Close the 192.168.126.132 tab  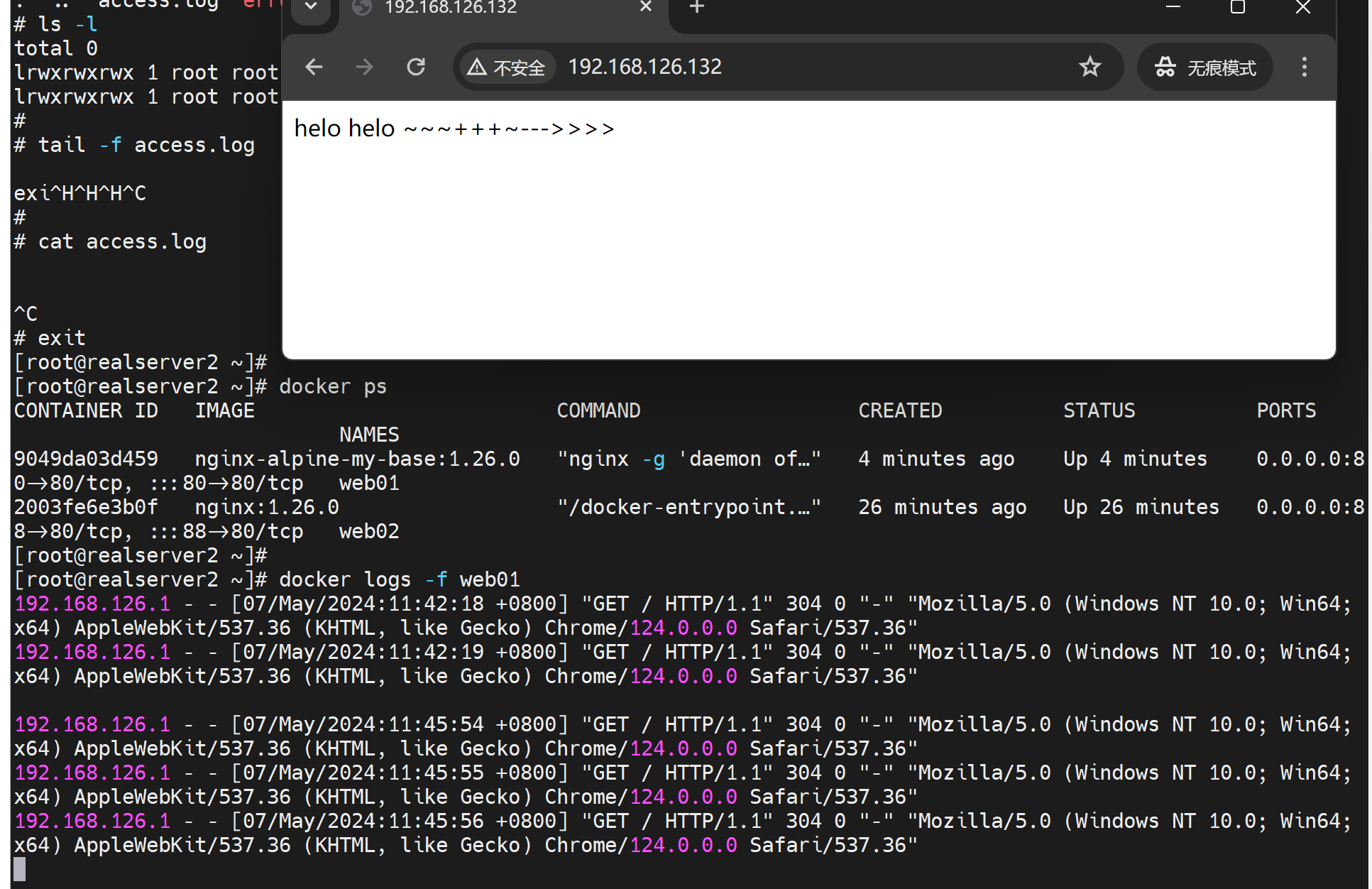click(645, 7)
